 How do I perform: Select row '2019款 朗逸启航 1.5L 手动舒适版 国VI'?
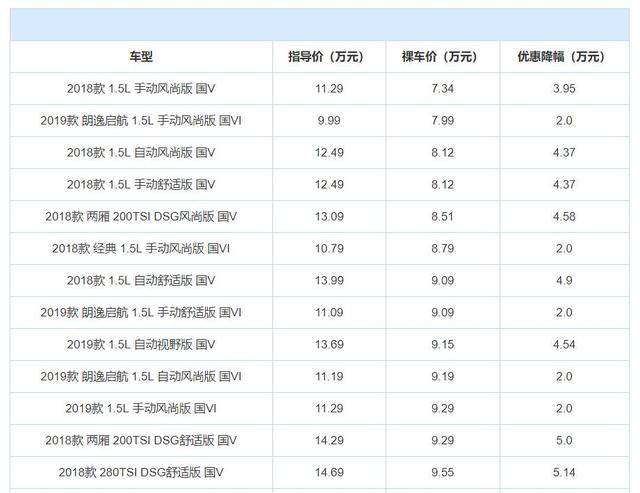coord(320,313)
